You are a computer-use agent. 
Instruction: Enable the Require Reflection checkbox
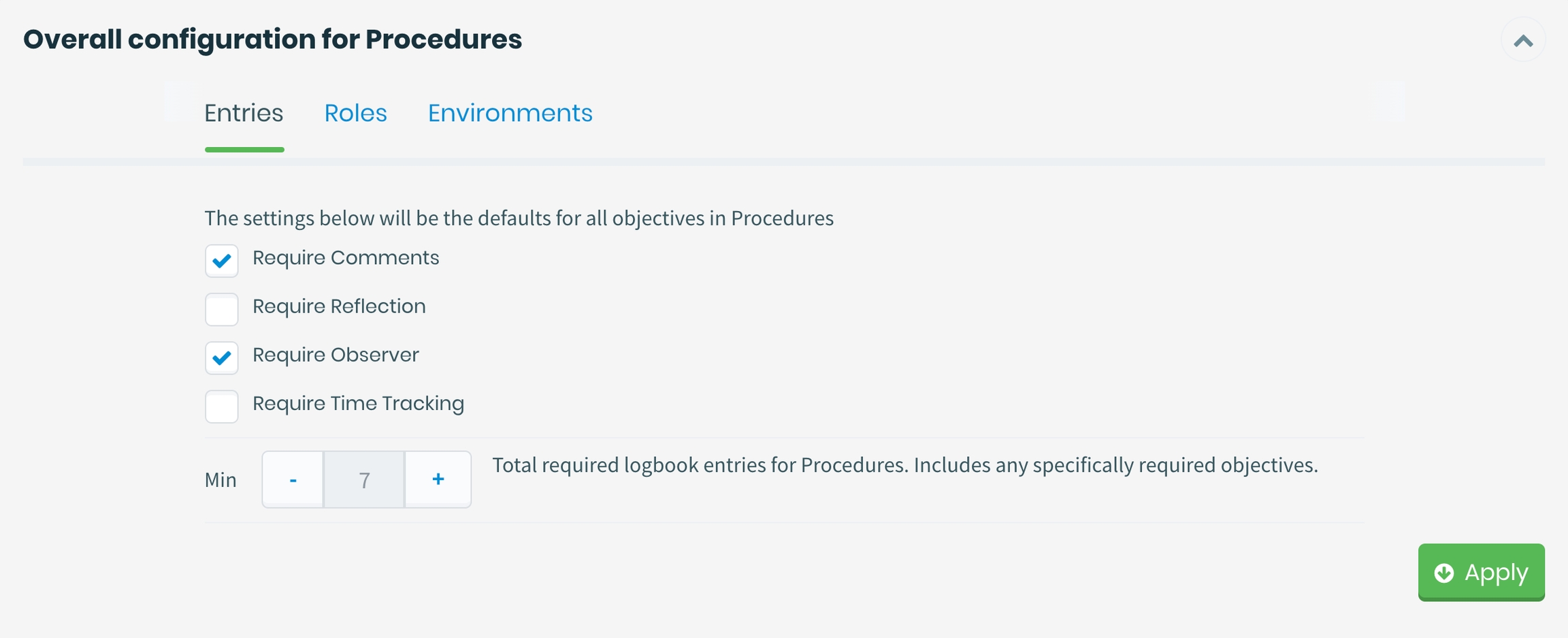pos(222,310)
